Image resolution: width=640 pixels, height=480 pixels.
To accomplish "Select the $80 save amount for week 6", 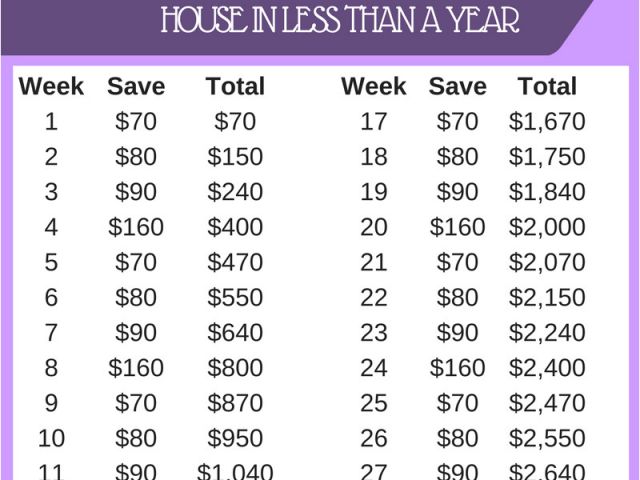I will click(136, 298).
